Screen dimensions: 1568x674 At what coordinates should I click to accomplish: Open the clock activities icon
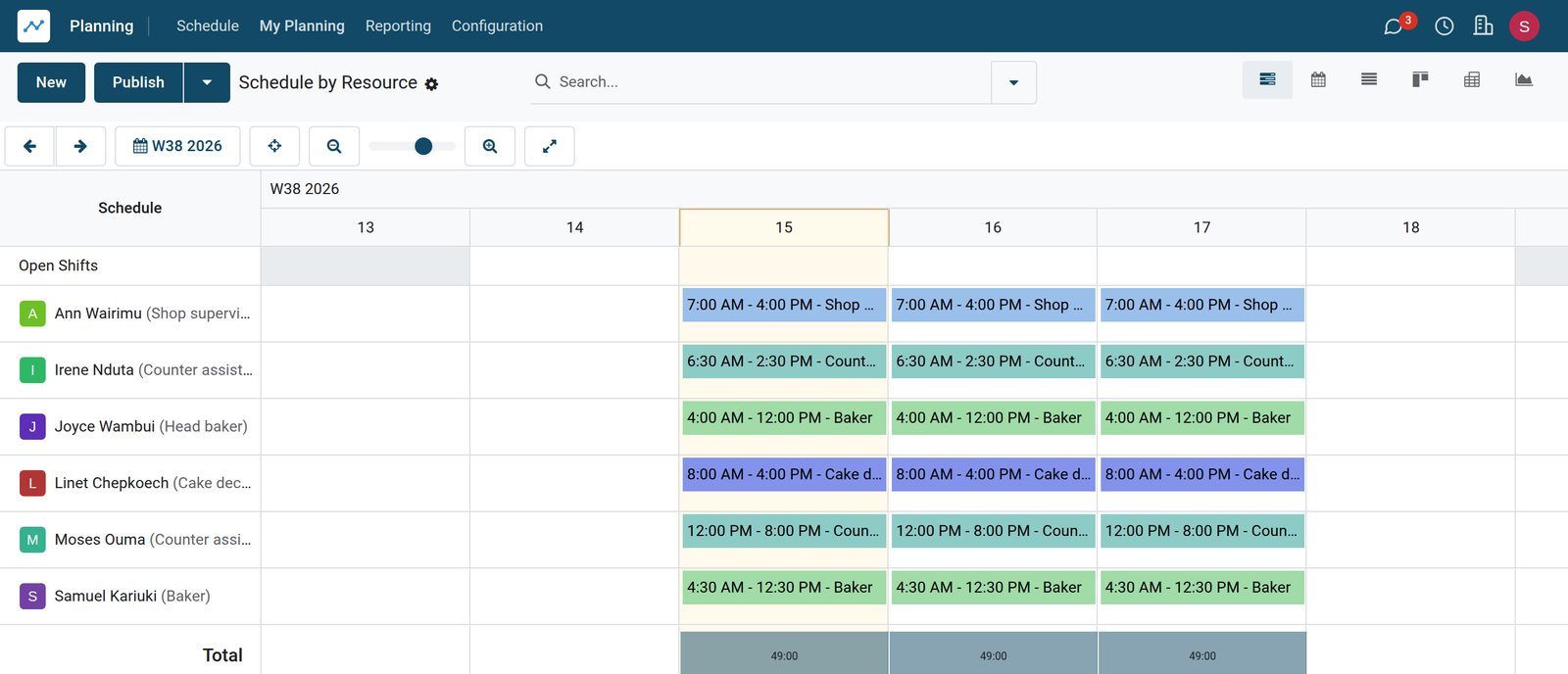(1445, 26)
